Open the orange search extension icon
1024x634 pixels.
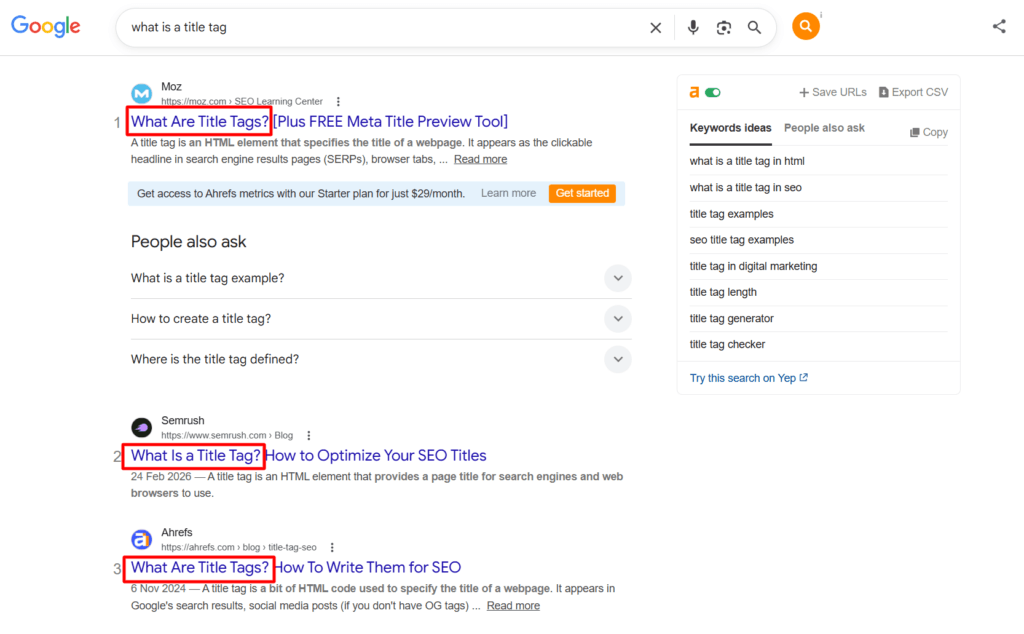(x=806, y=26)
